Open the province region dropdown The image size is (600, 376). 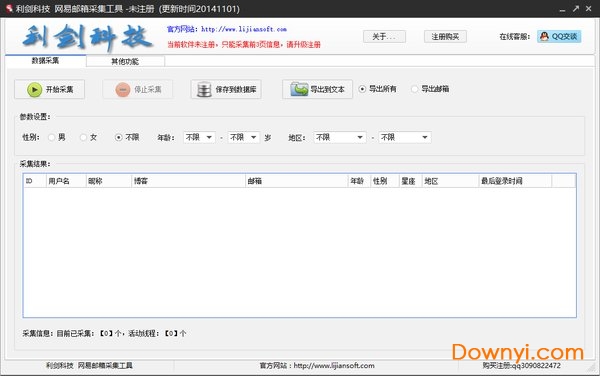[x=340, y=137]
